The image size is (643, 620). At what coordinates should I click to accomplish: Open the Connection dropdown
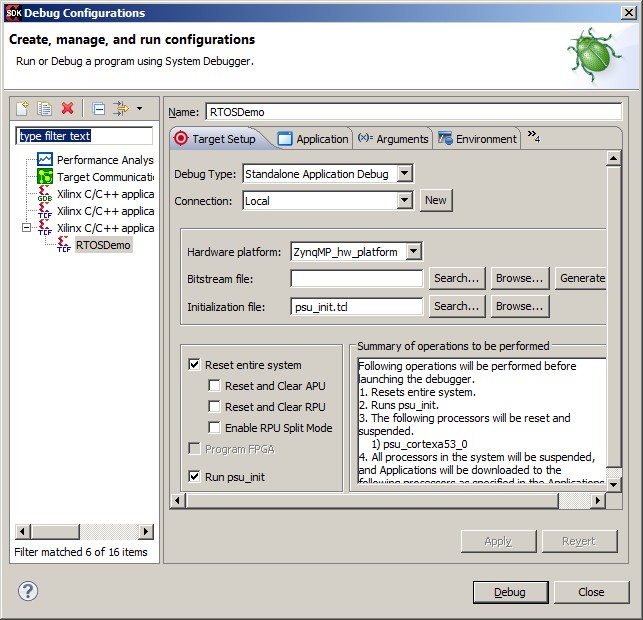point(404,201)
